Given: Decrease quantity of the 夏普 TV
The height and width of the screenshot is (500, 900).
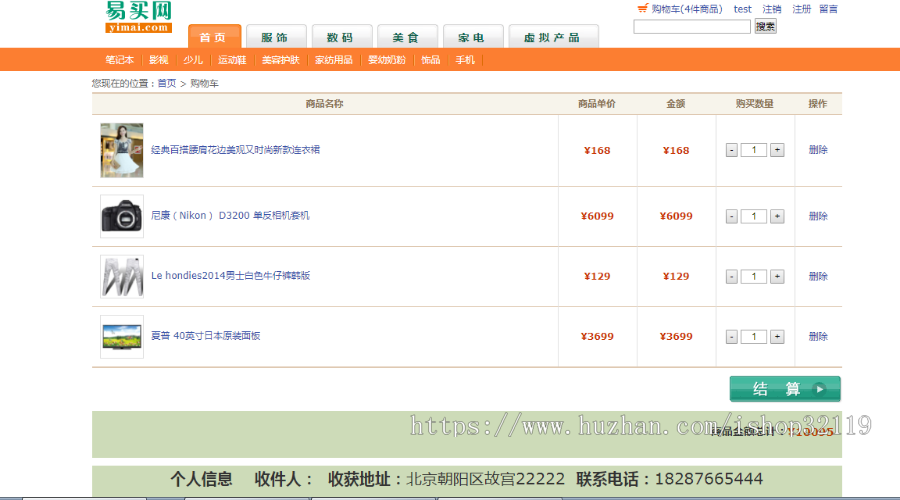Looking at the screenshot, I should coord(732,337).
